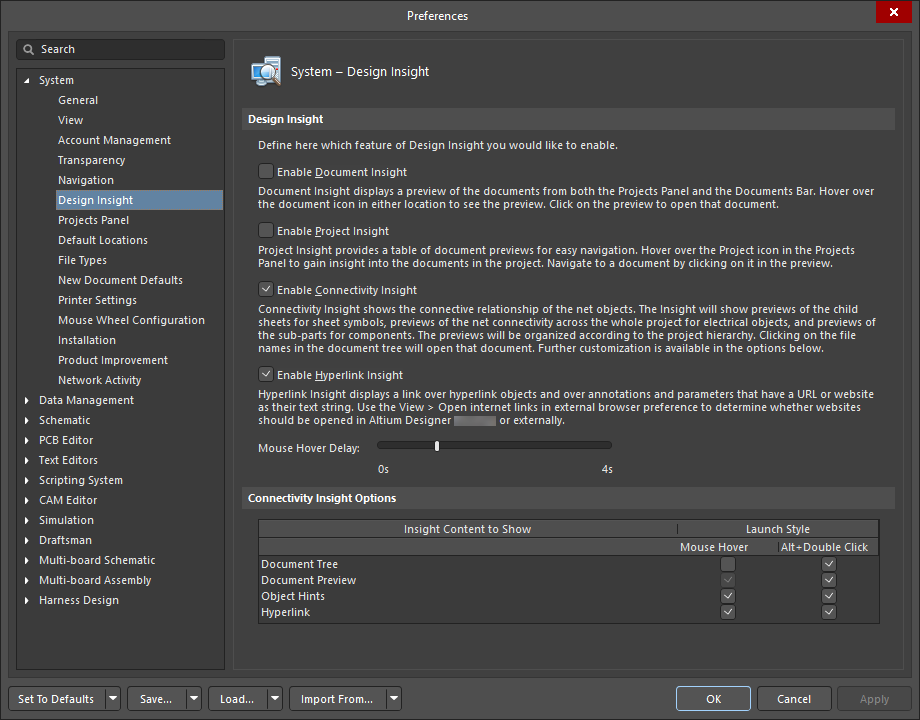Click the search magnifier icon
Image resolution: width=920 pixels, height=720 pixels.
[x=30, y=49]
